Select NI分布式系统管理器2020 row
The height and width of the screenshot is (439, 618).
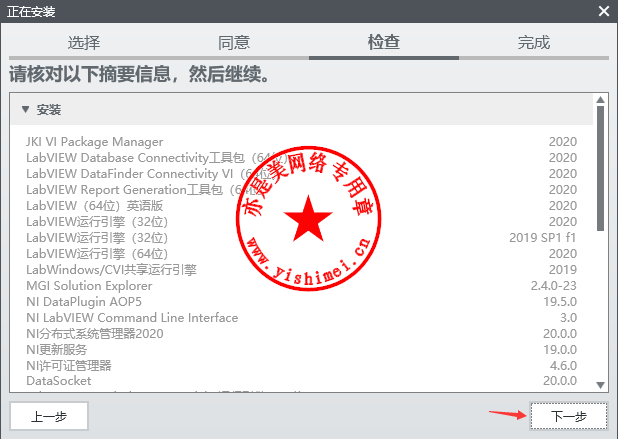click(x=302, y=334)
